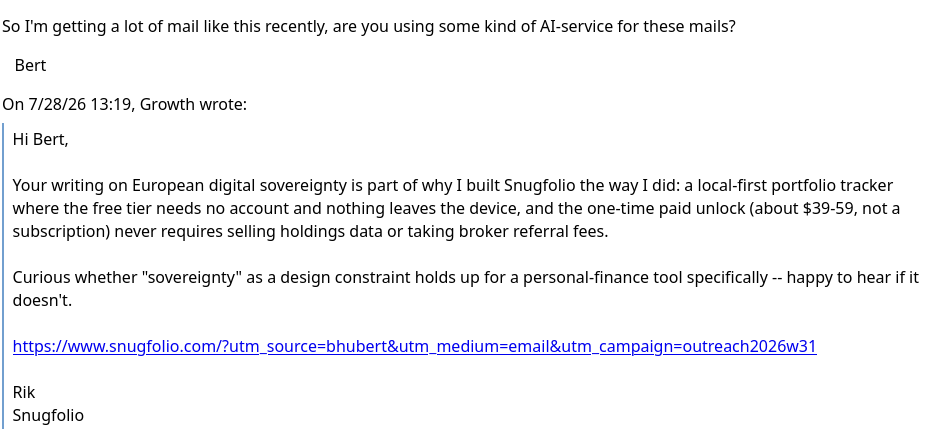Click the word "subscription)" starting a line
The width and height of the screenshot is (939, 430).
coord(60,232)
